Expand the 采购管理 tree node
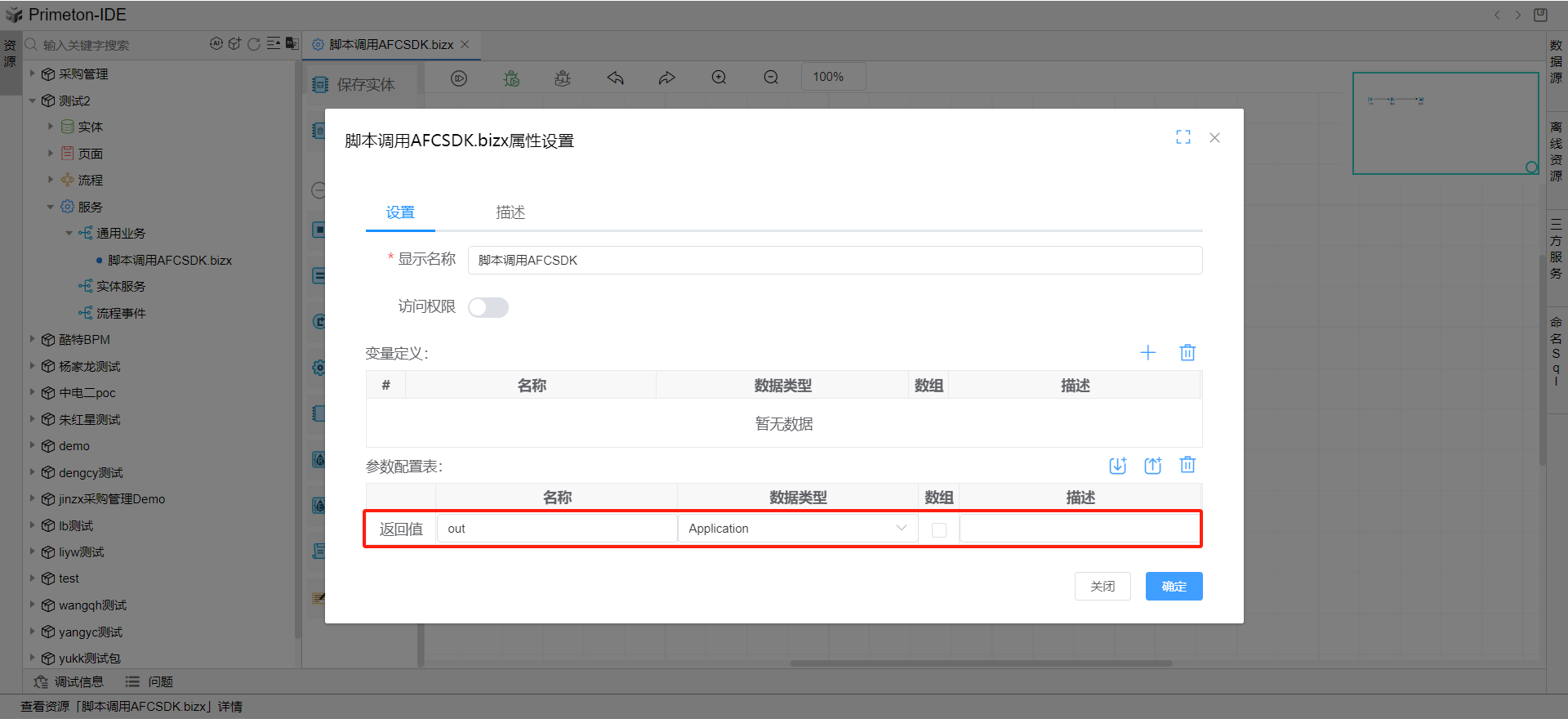Viewport: 1568px width, 719px height. pos(33,74)
